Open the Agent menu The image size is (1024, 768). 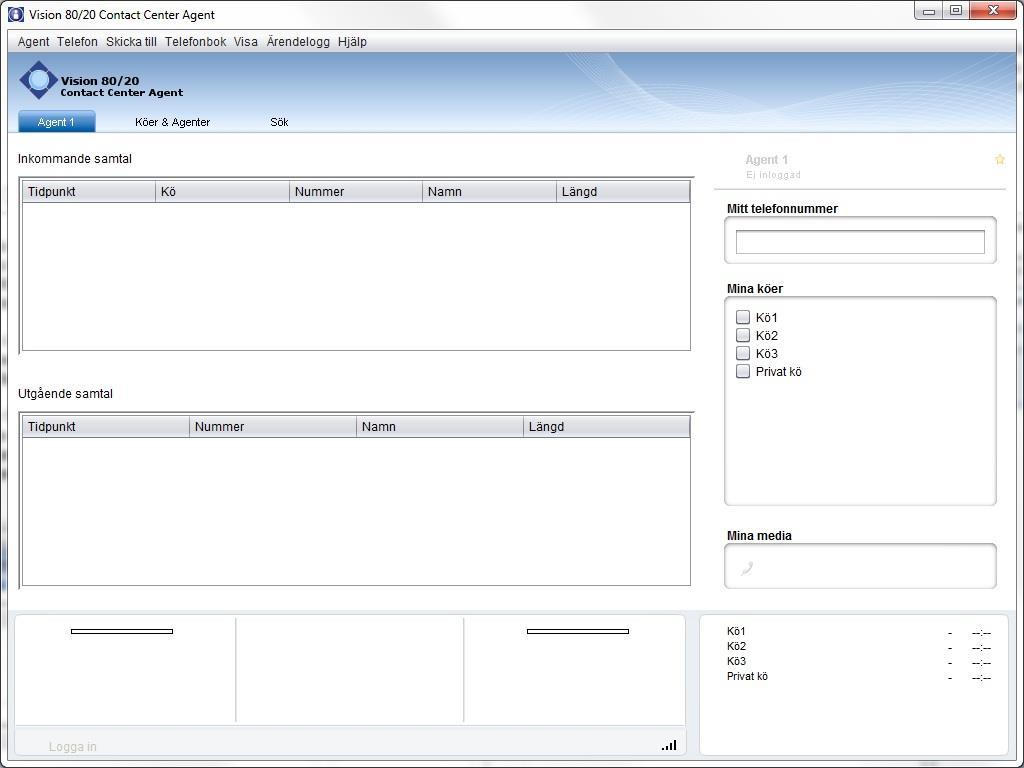click(x=33, y=42)
